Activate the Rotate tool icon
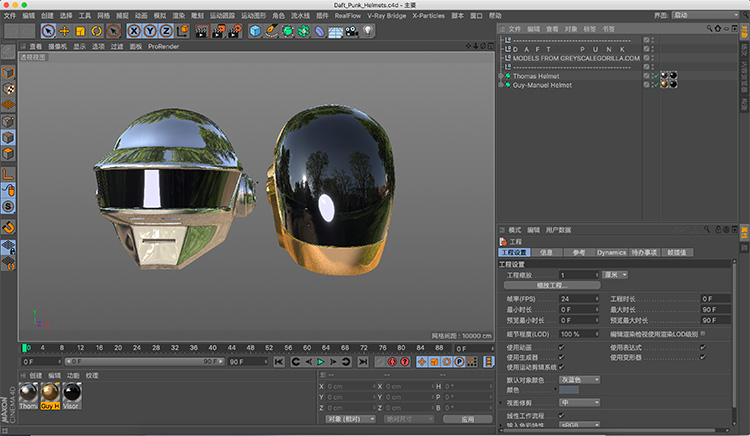This screenshot has height=436, width=750. pyautogui.click(x=97, y=31)
